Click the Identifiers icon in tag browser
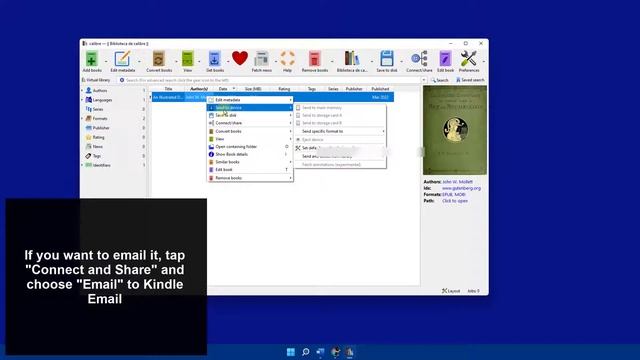This screenshot has width=640, height=360. click(x=89, y=165)
